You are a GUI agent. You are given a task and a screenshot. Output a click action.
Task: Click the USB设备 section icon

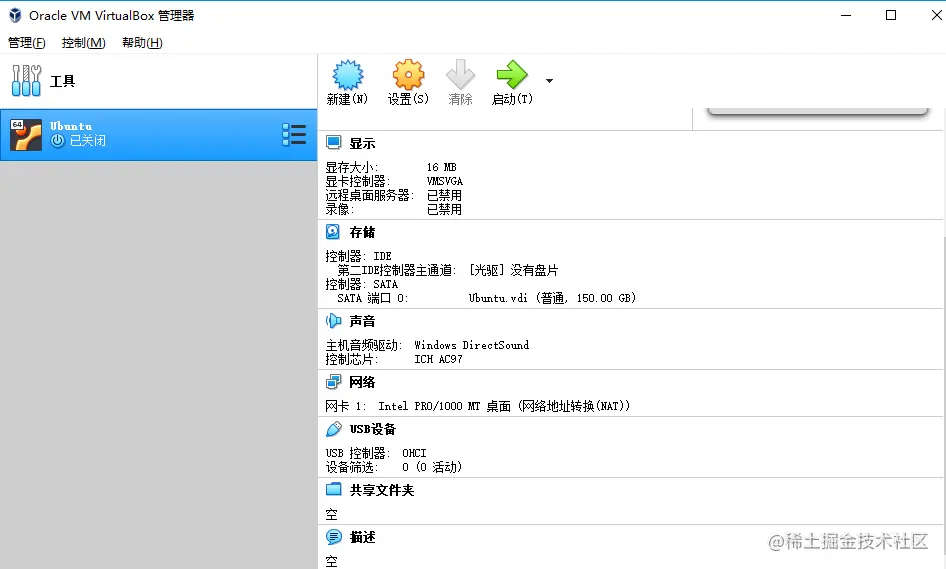click(x=333, y=429)
